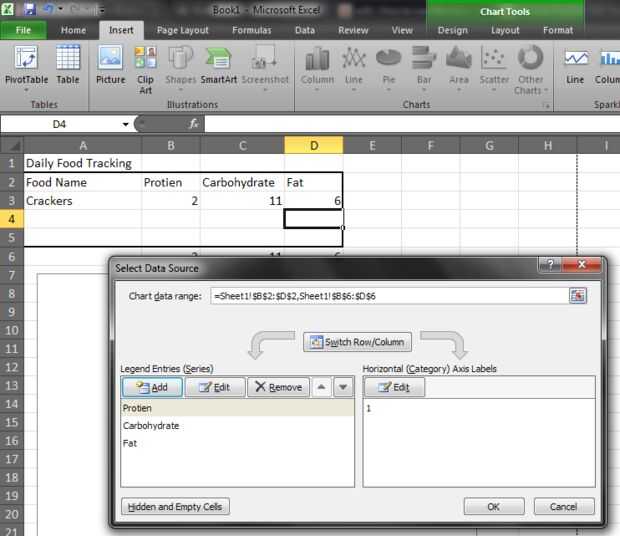Screen dimensions: 620x536
Task: Switch to the Page Layout tab
Action: 182,30
